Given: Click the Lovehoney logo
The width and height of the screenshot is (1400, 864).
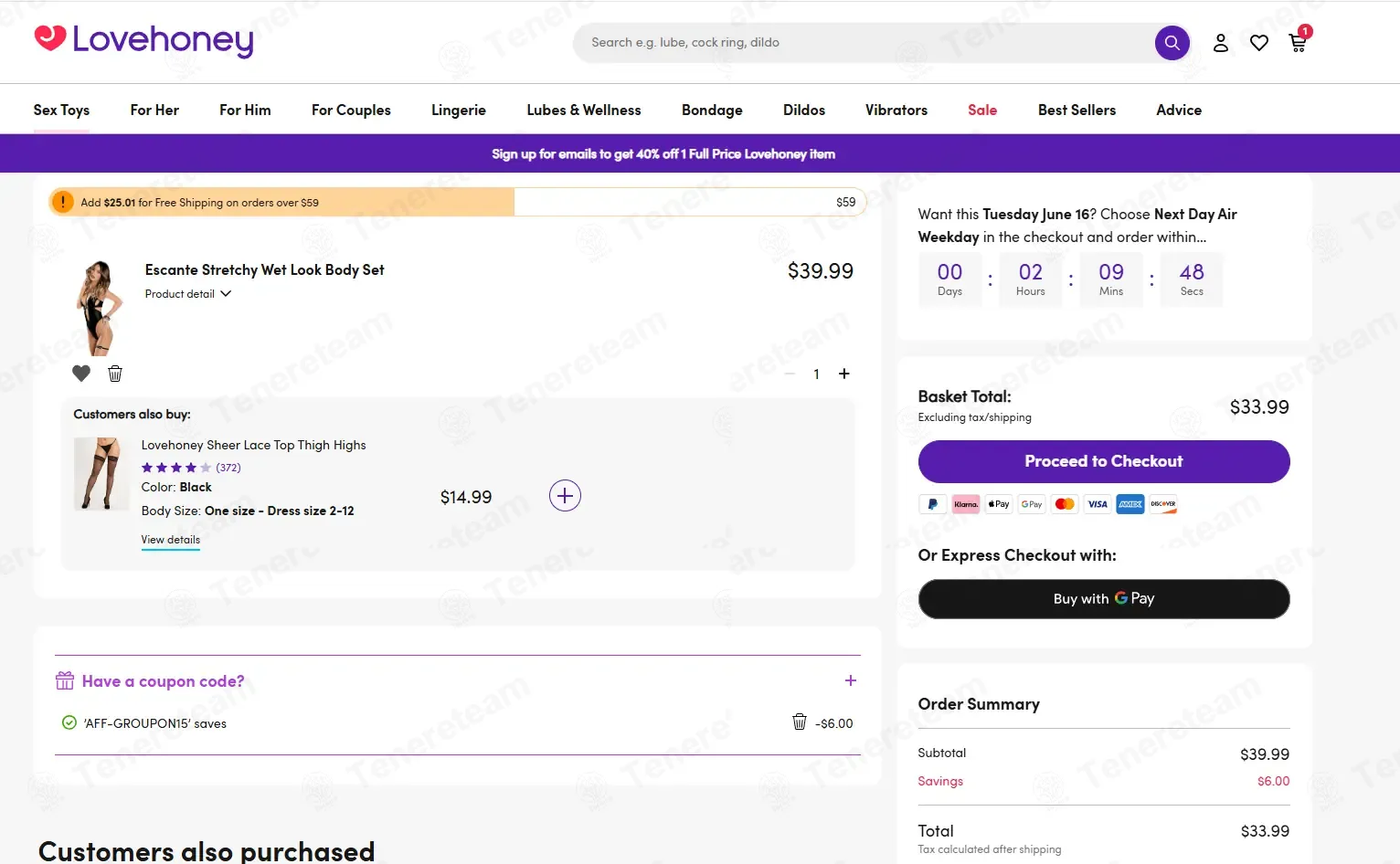Looking at the screenshot, I should 144,40.
